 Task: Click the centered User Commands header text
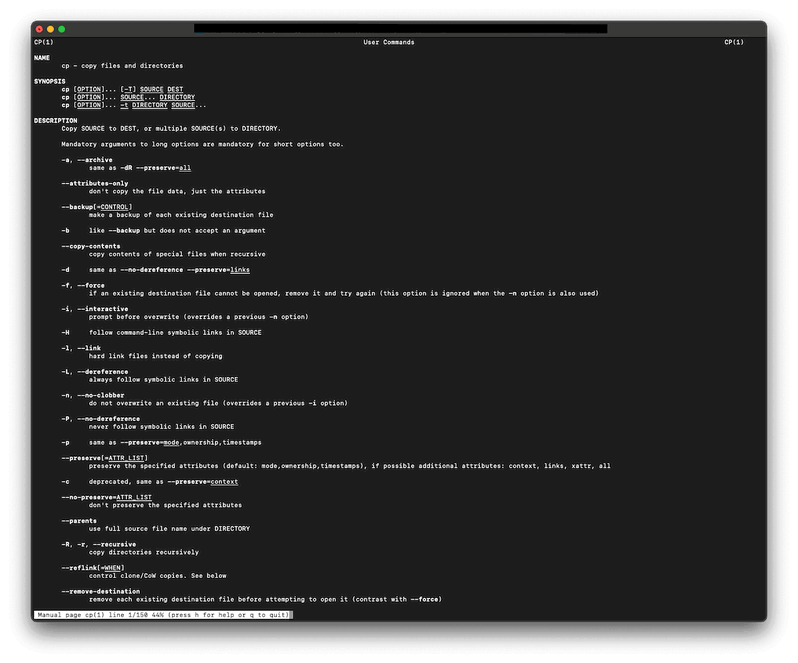(x=389, y=42)
